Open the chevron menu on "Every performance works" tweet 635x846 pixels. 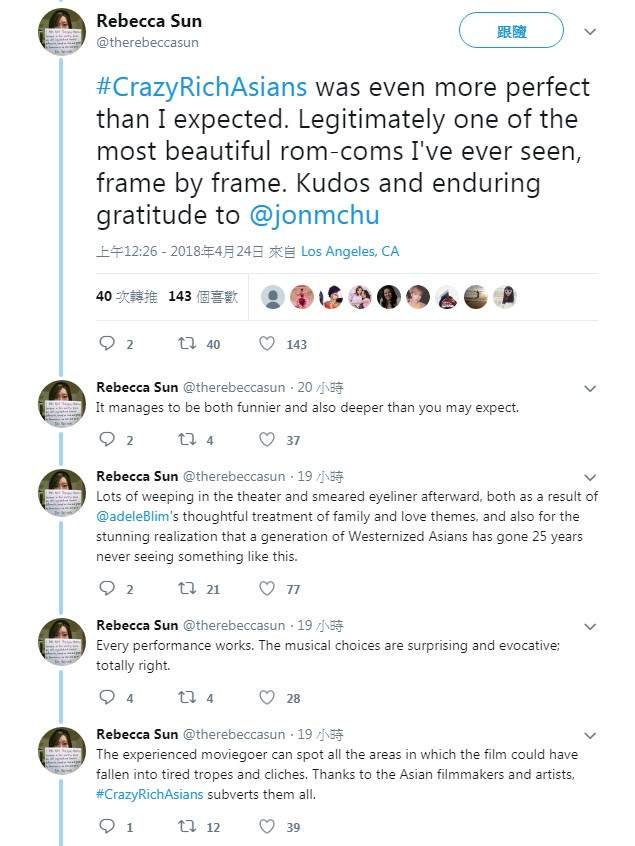click(x=590, y=627)
